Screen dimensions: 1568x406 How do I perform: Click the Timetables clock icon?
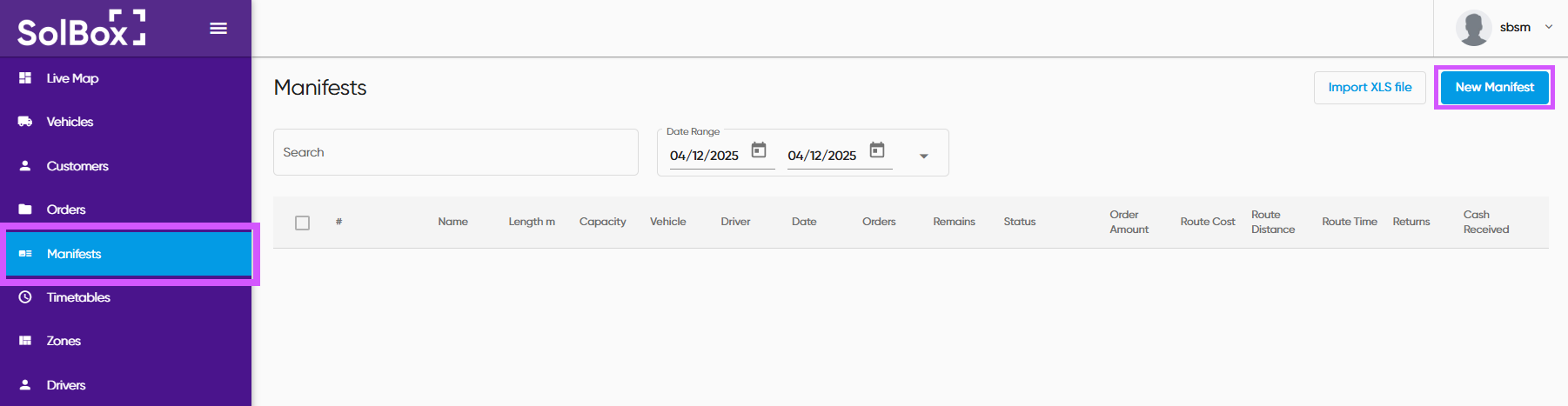25,297
